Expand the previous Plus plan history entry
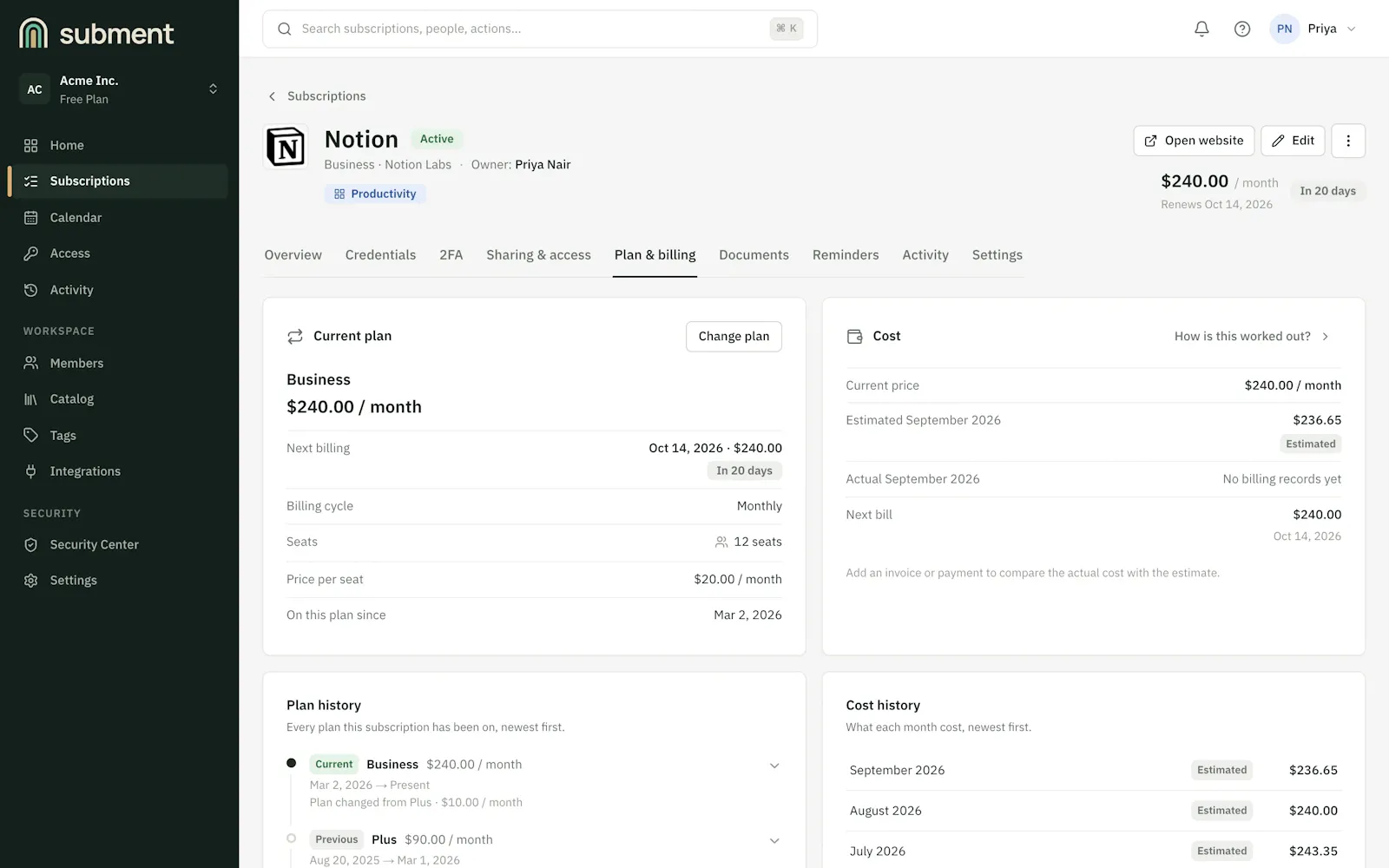This screenshot has height=868, width=1389. click(774, 840)
